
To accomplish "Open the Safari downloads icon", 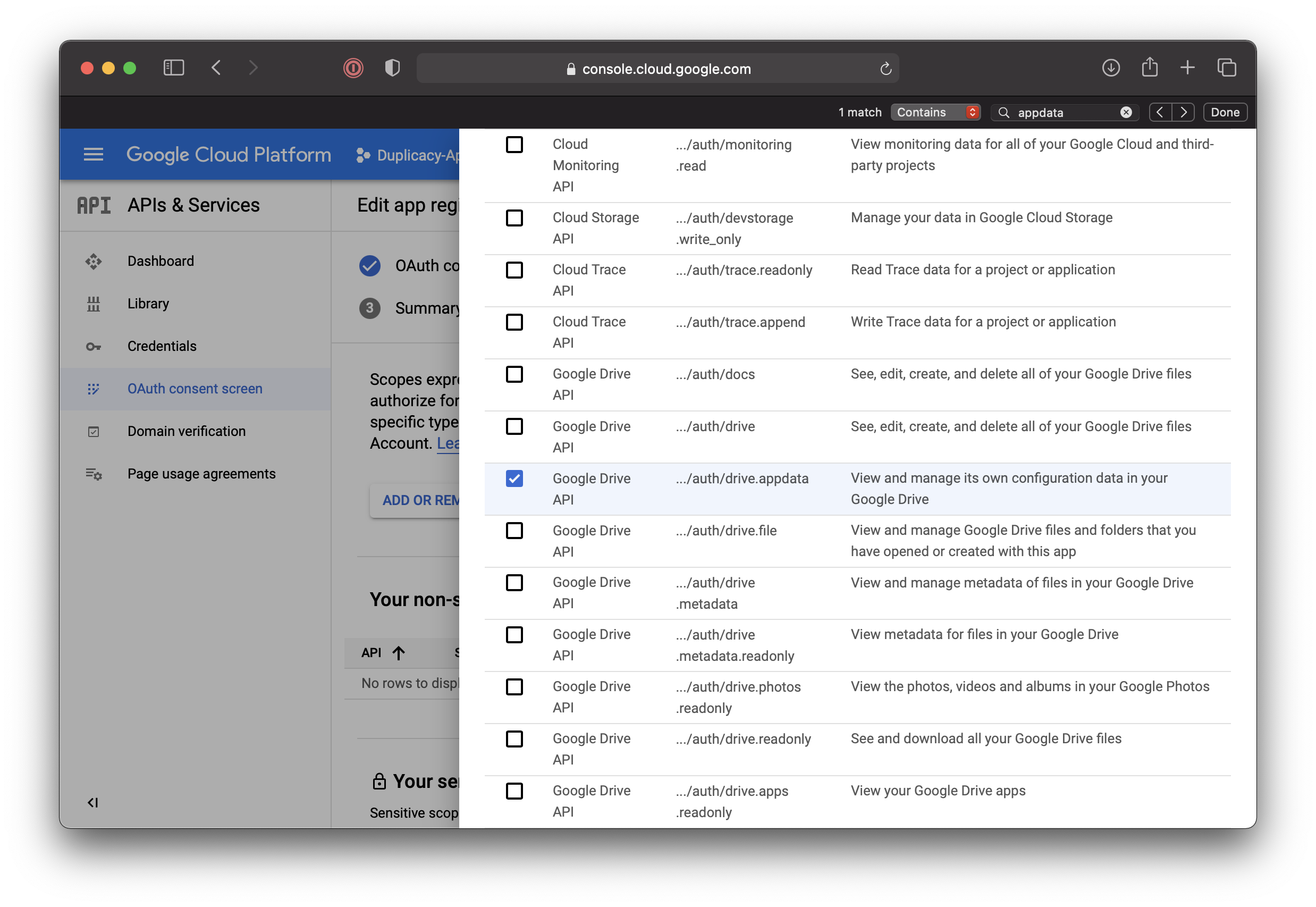I will click(x=1110, y=68).
